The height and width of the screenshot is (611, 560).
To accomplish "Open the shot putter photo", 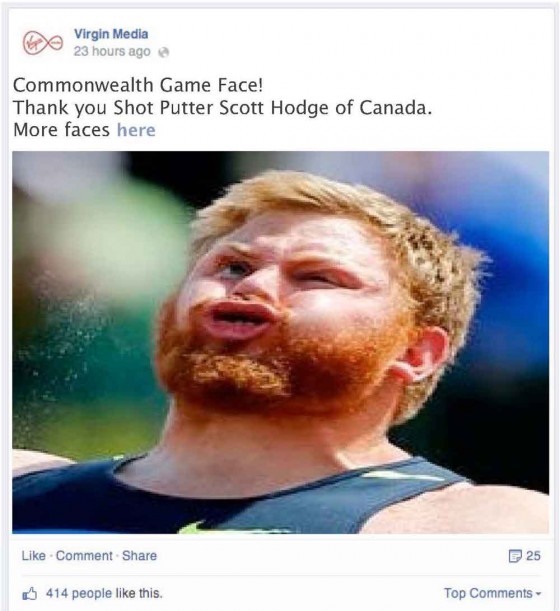I will coord(281,342).
